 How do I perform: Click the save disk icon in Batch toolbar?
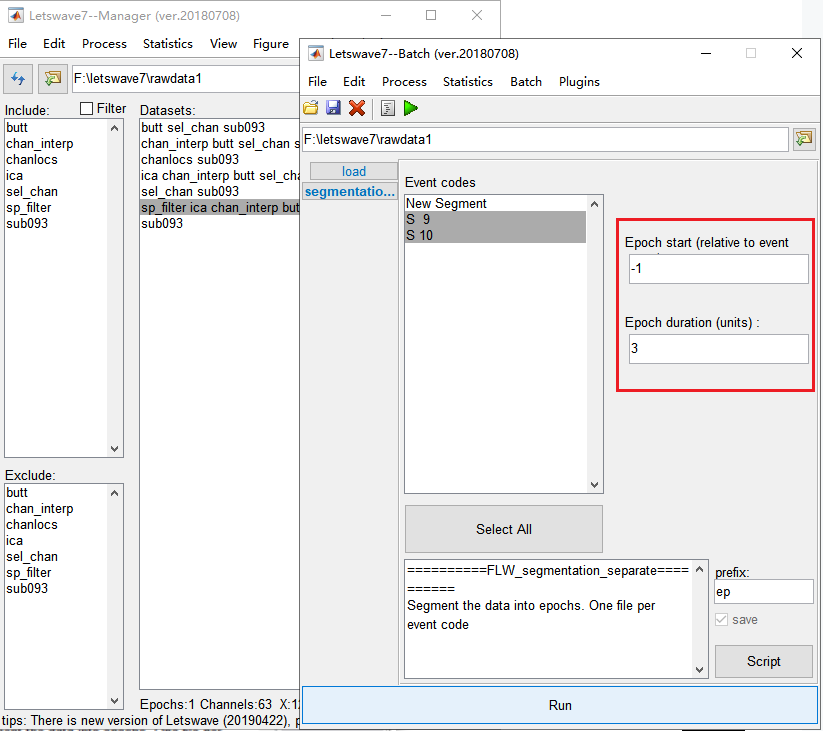333,108
